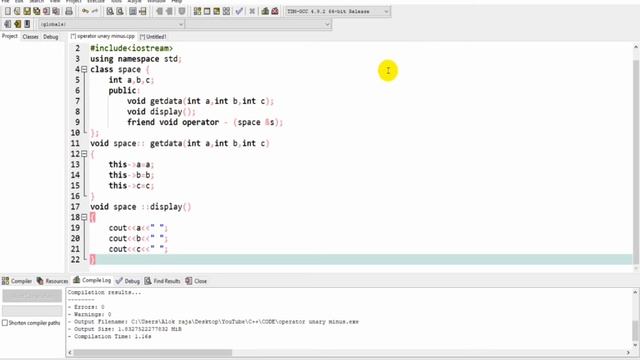Undo the last edit from the toolbar
This screenshot has height=360, width=640.
pyautogui.click(x=85, y=11)
